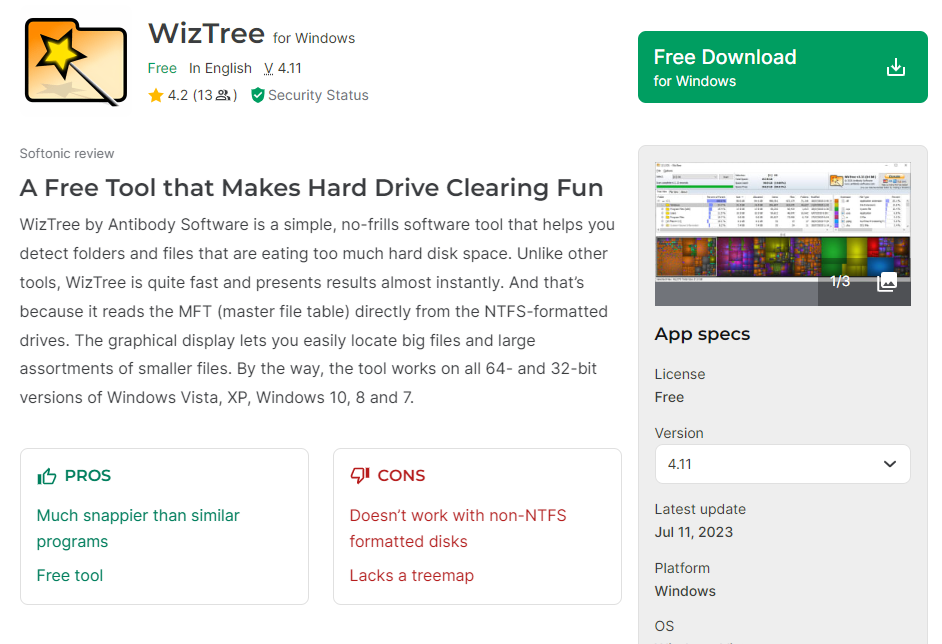Click the download arrow icon in green button
The width and height of the screenshot is (942, 644).
tap(896, 68)
